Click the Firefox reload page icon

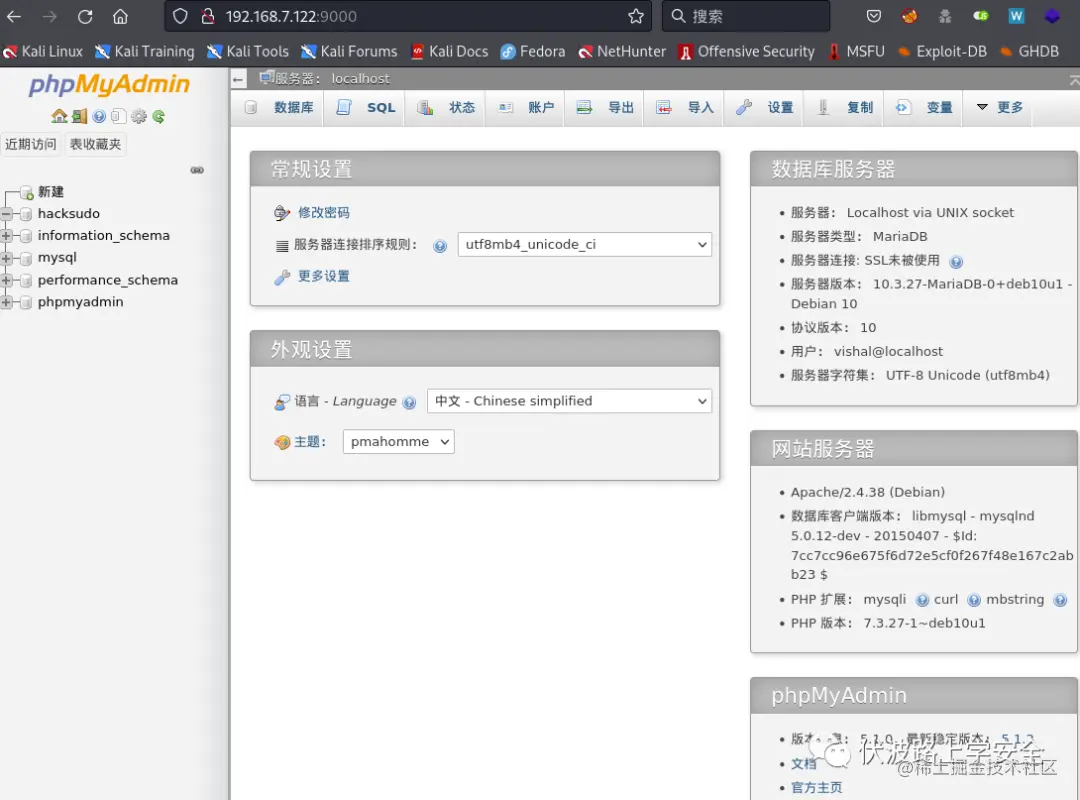[x=85, y=16]
